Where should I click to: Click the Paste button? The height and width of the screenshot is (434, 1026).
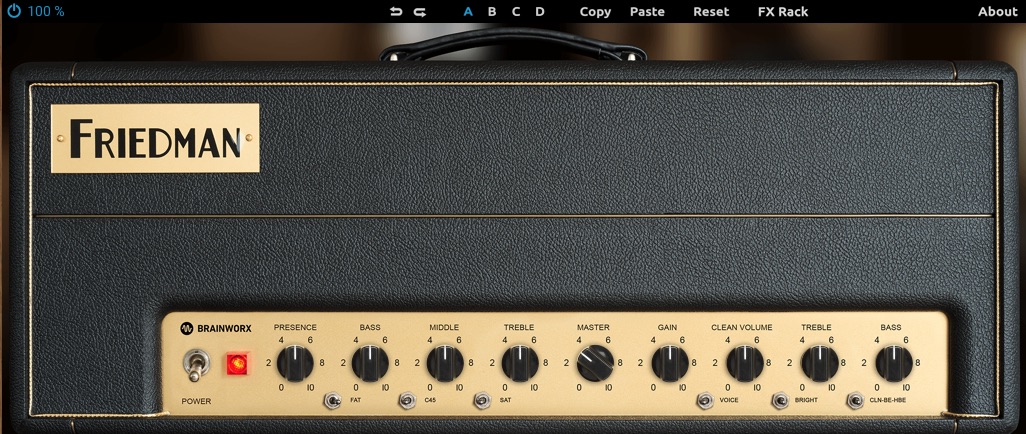(x=647, y=12)
